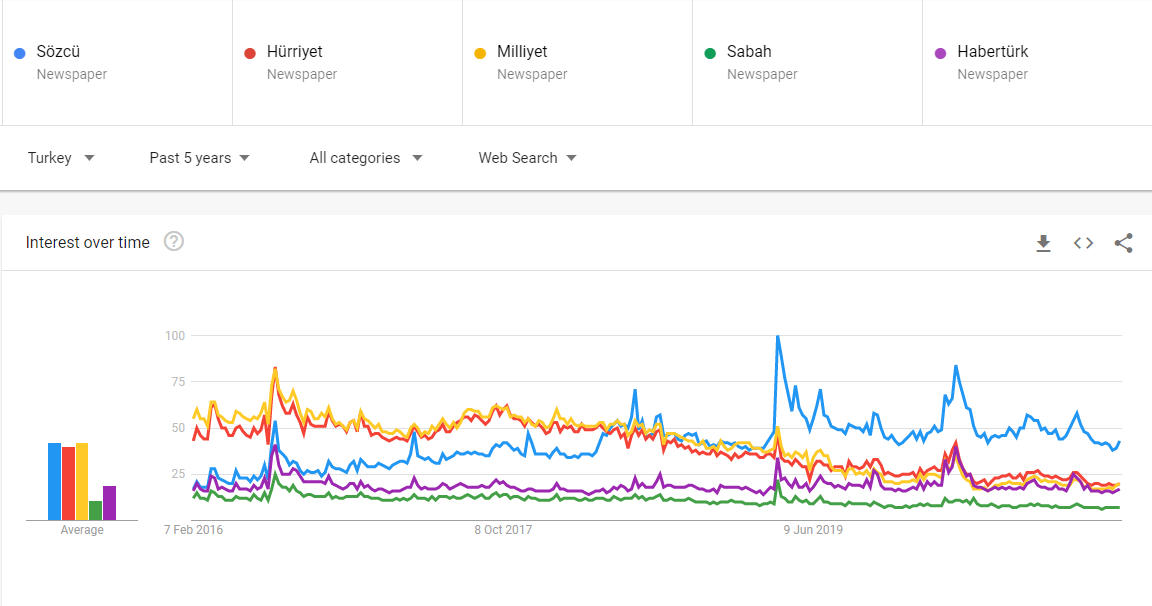Viewport: 1152px width, 606px height.
Task: Edit the Sözcü search term
Action: (x=58, y=52)
